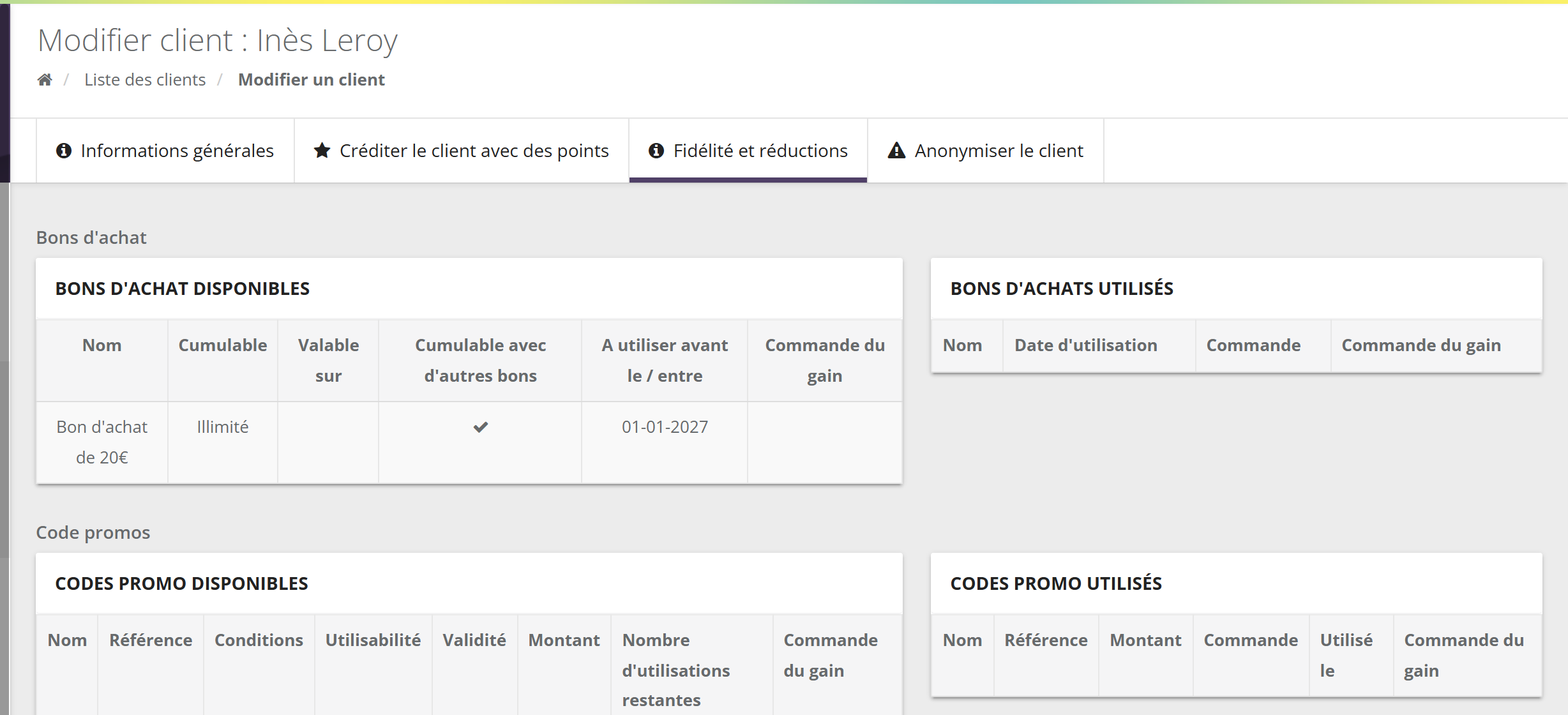Viewport: 1568px width, 715px height.
Task: Click Commande du gain header in available vouchers
Action: pyautogui.click(x=825, y=361)
